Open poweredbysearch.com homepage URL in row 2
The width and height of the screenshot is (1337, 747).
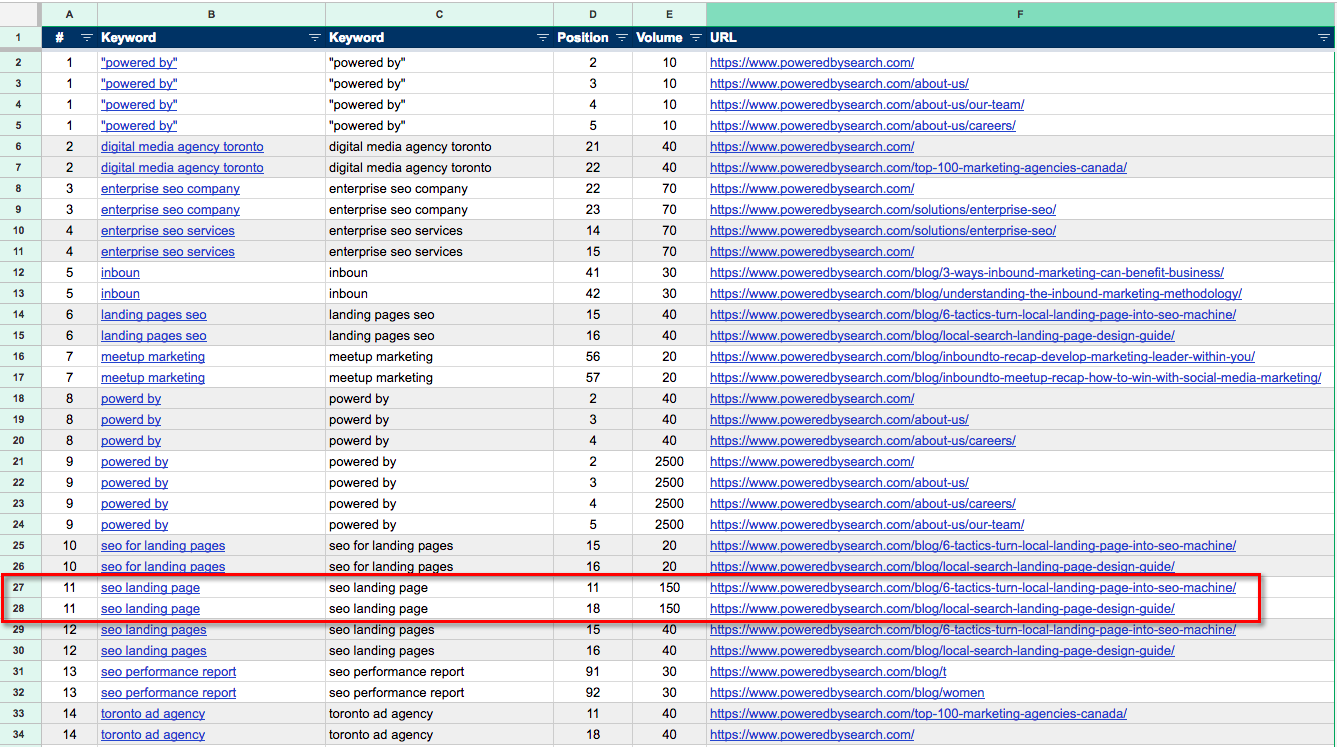812,63
